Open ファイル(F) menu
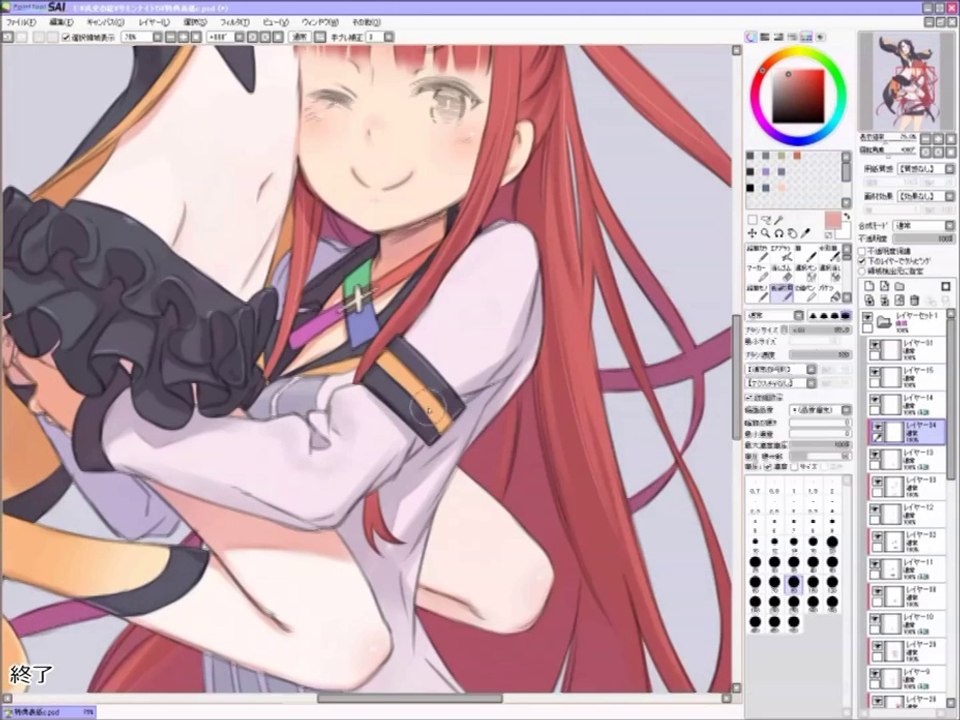This screenshot has height=720, width=960. click(x=20, y=22)
